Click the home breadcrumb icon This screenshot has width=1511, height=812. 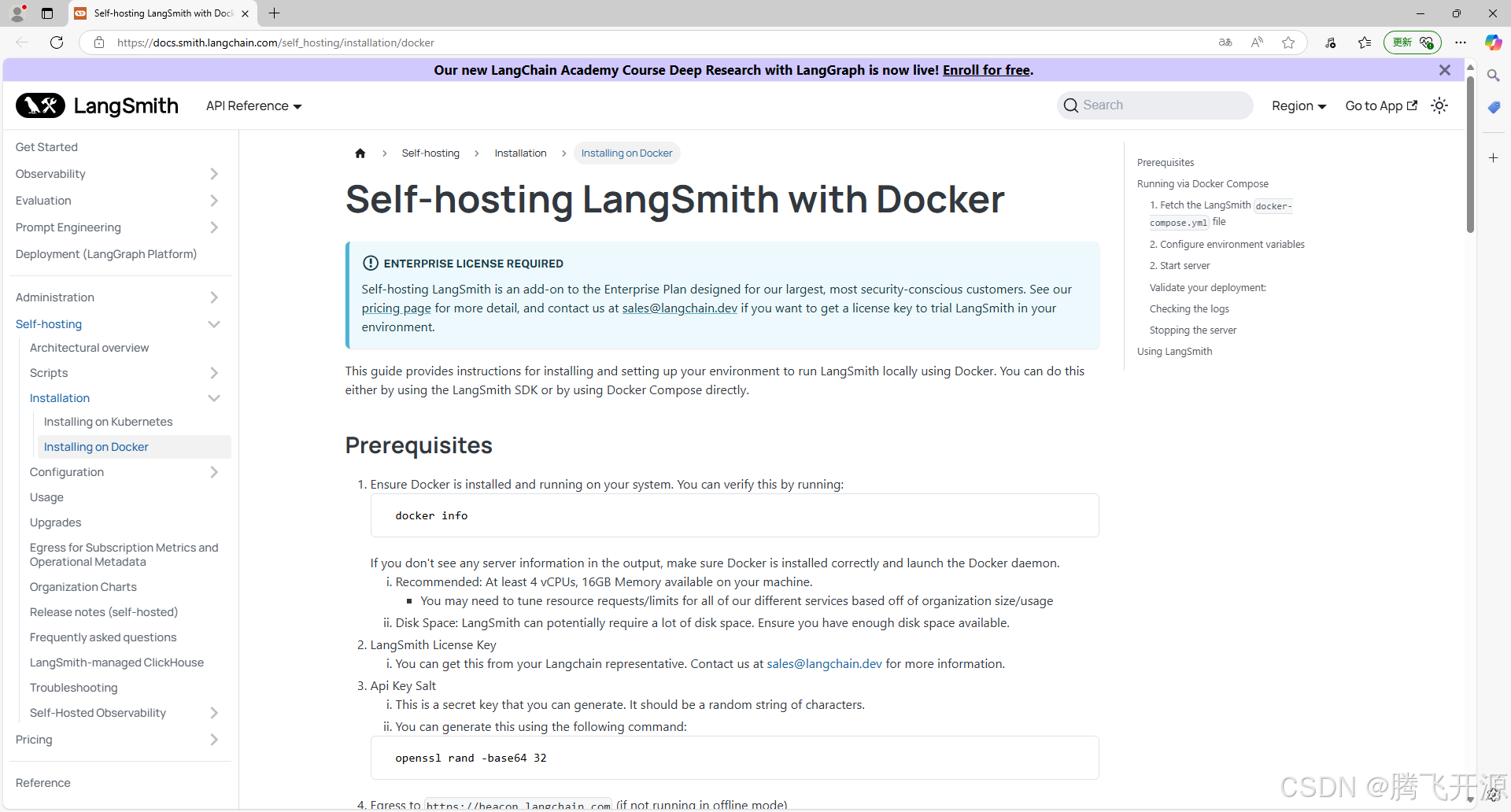tap(360, 153)
